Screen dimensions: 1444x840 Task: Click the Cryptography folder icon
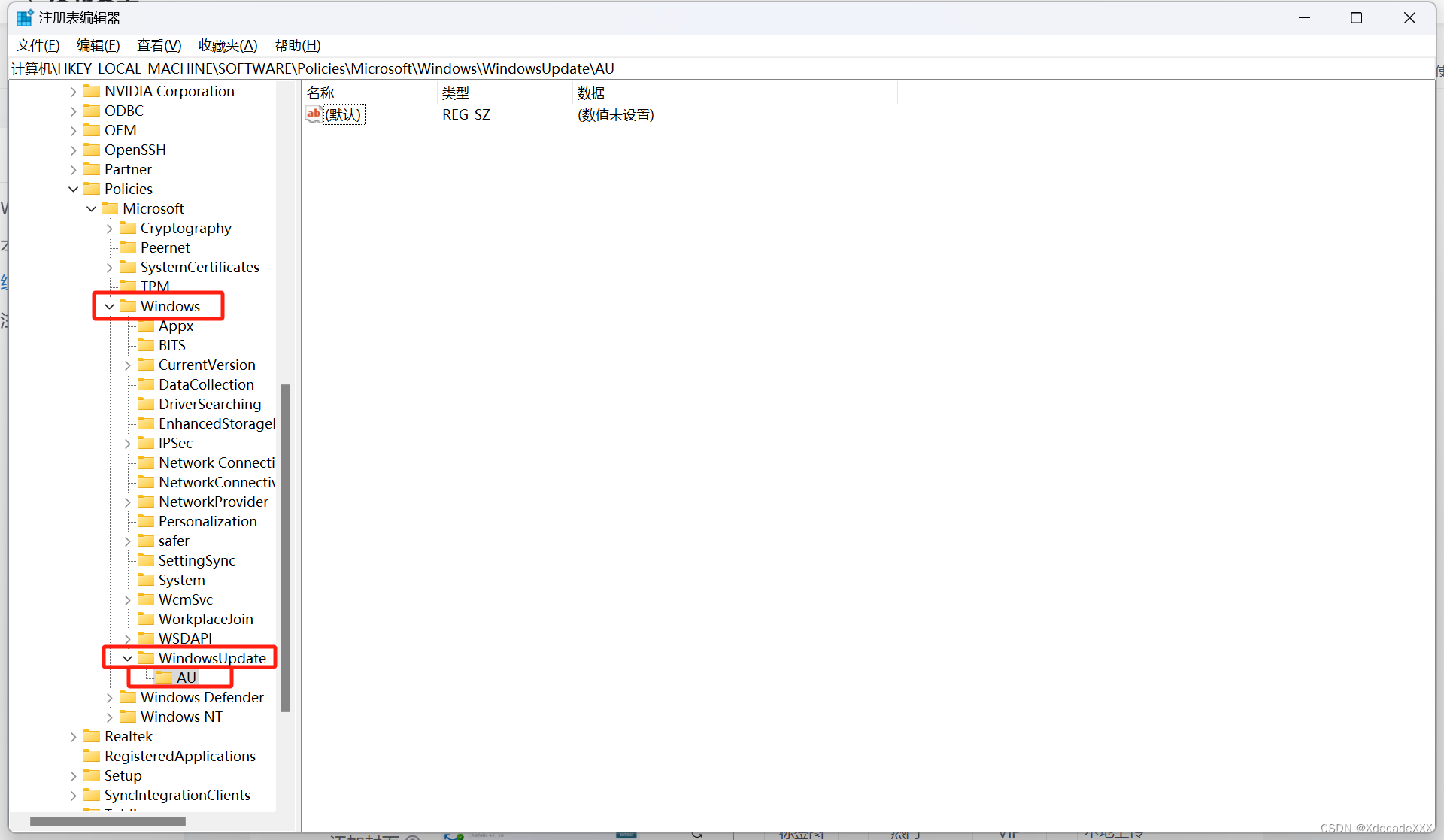pos(128,228)
